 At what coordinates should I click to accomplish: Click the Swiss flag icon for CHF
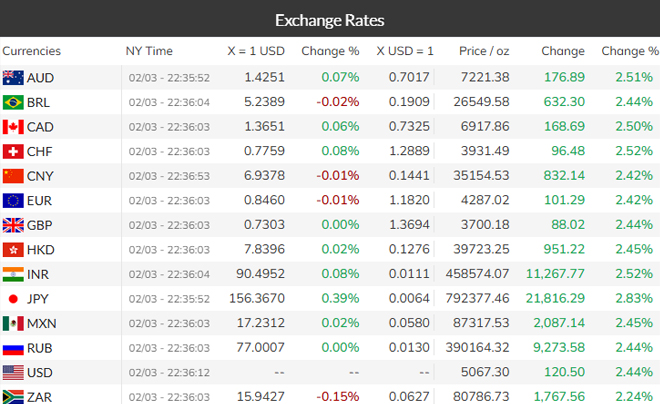[13, 151]
